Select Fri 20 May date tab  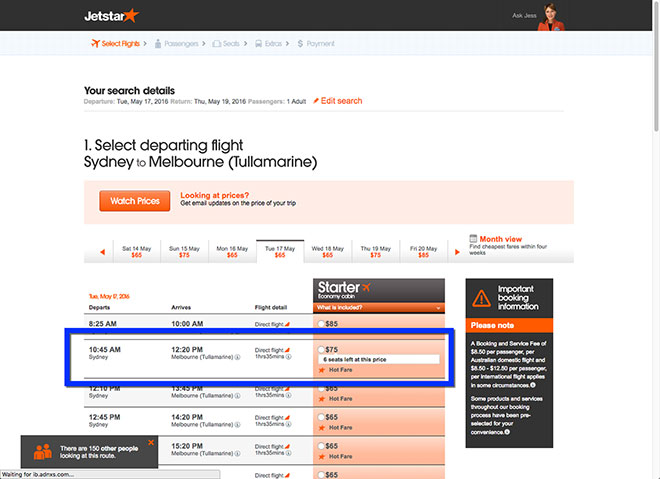tap(423, 252)
